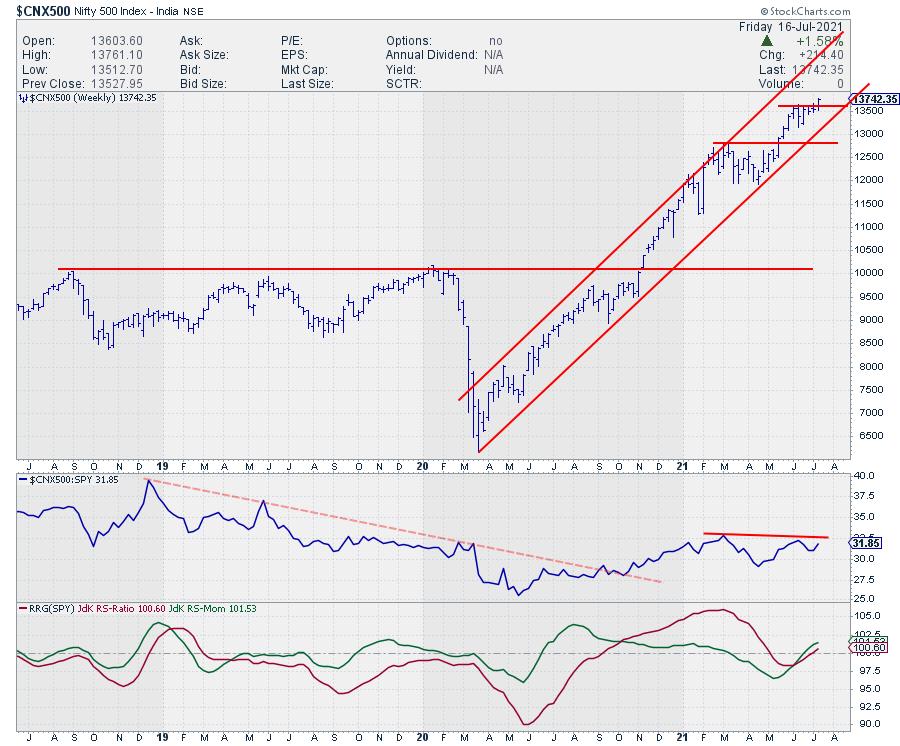This screenshot has width=900, height=746.
Task: Click the green up-triangle change indicator
Action: click(x=765, y=41)
